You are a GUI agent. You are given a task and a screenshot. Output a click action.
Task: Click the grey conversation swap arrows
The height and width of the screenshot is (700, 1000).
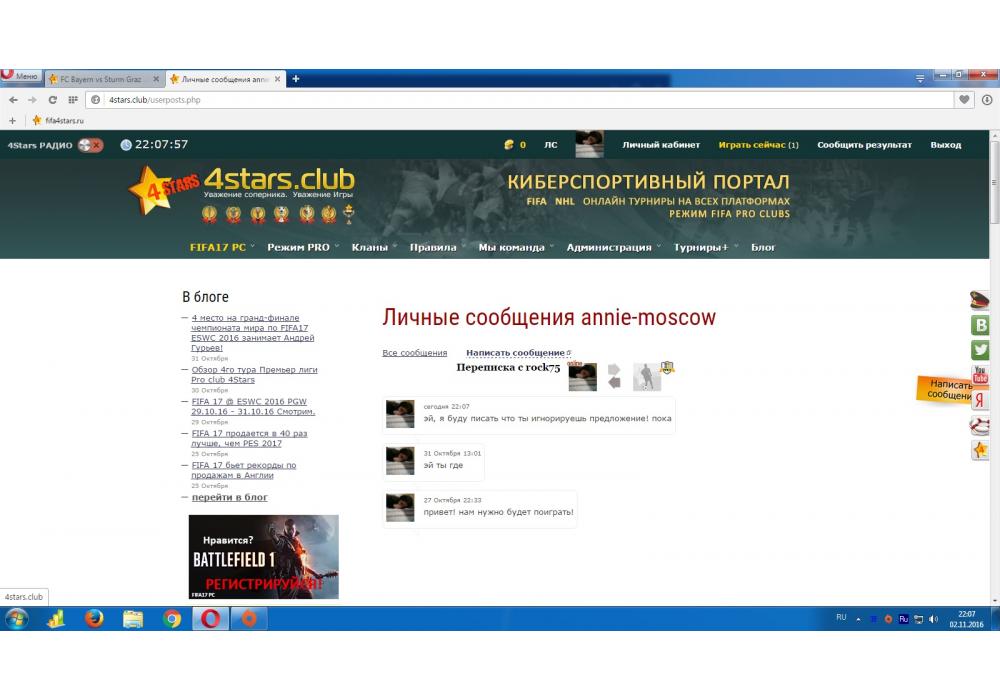click(614, 376)
